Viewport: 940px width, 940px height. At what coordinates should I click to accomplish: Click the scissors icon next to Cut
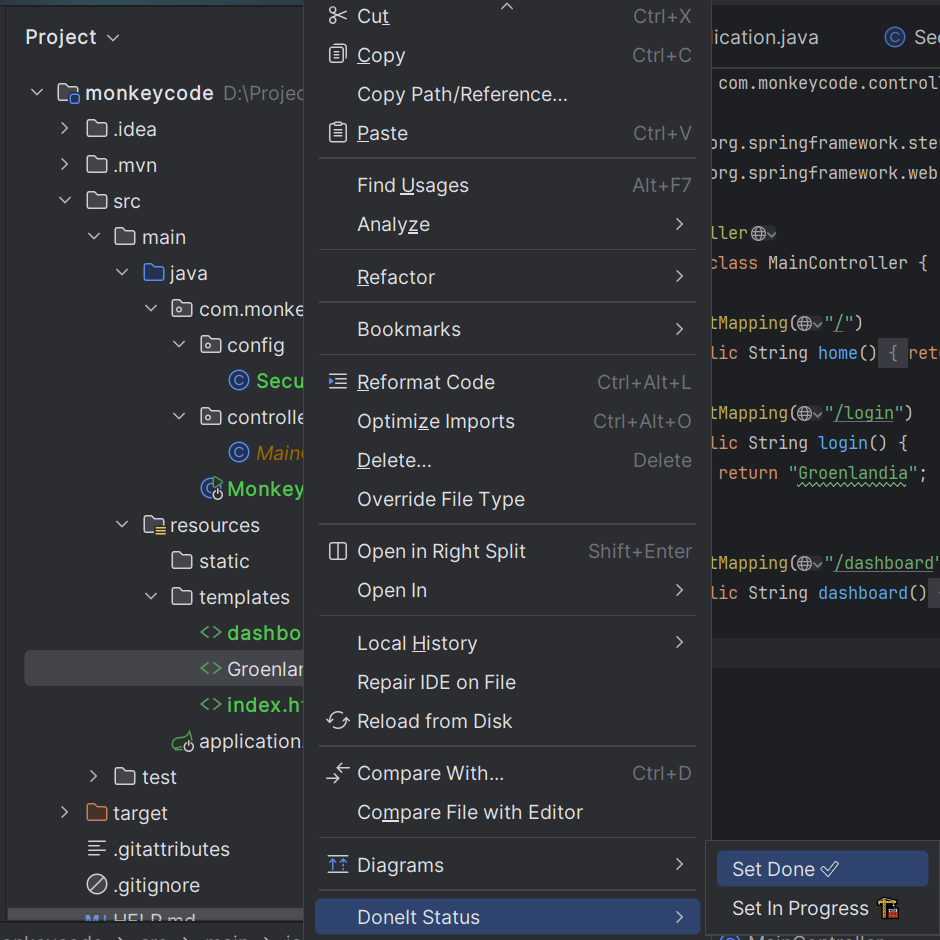337,15
